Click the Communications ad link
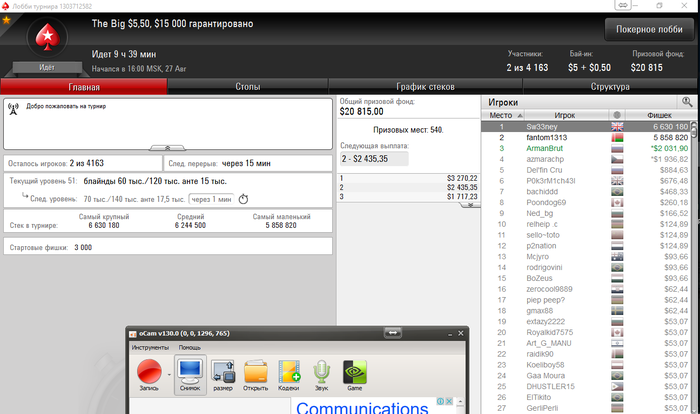Viewport: 700px width, 414px height. point(362,407)
